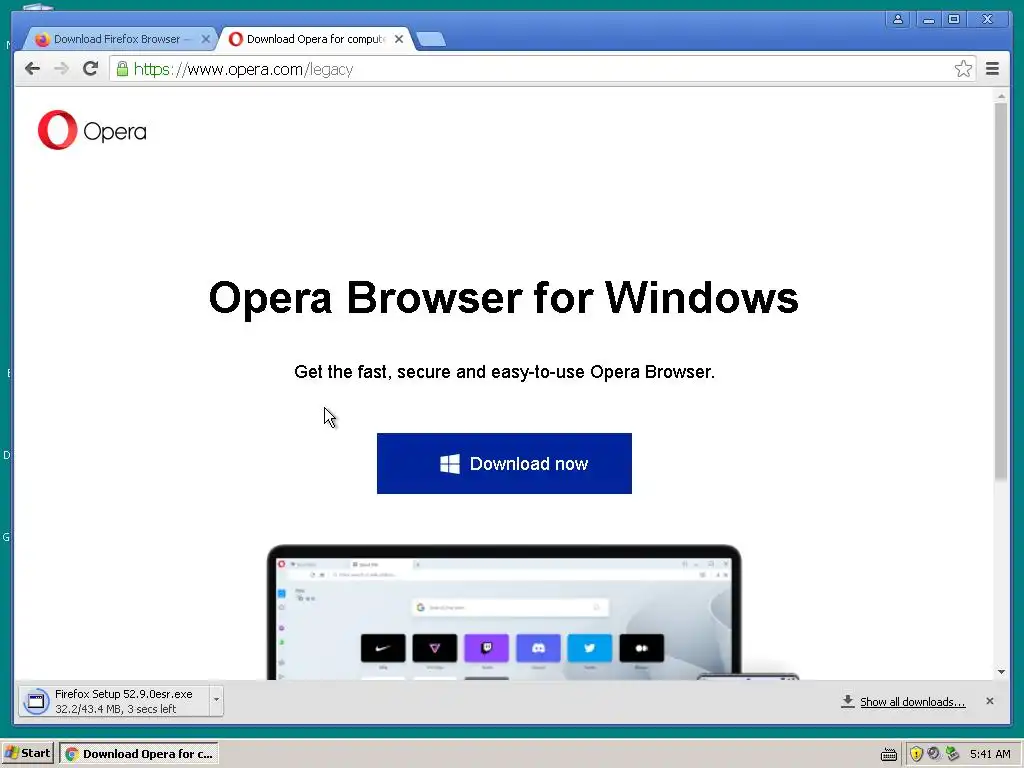Open the Firefox Setup 52.9.0esr.exe download item
The height and width of the screenshot is (768, 1024).
click(x=114, y=701)
